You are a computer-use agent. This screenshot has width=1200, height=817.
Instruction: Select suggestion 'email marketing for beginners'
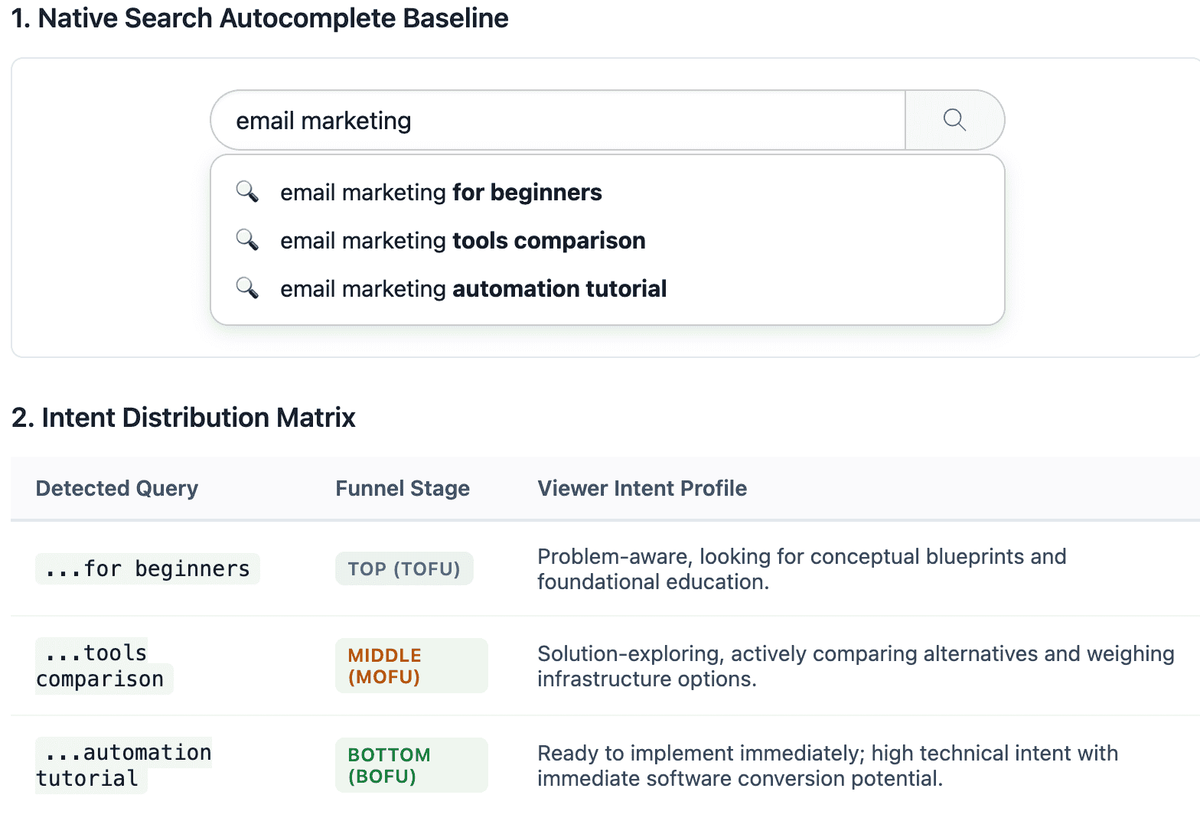tap(607, 192)
